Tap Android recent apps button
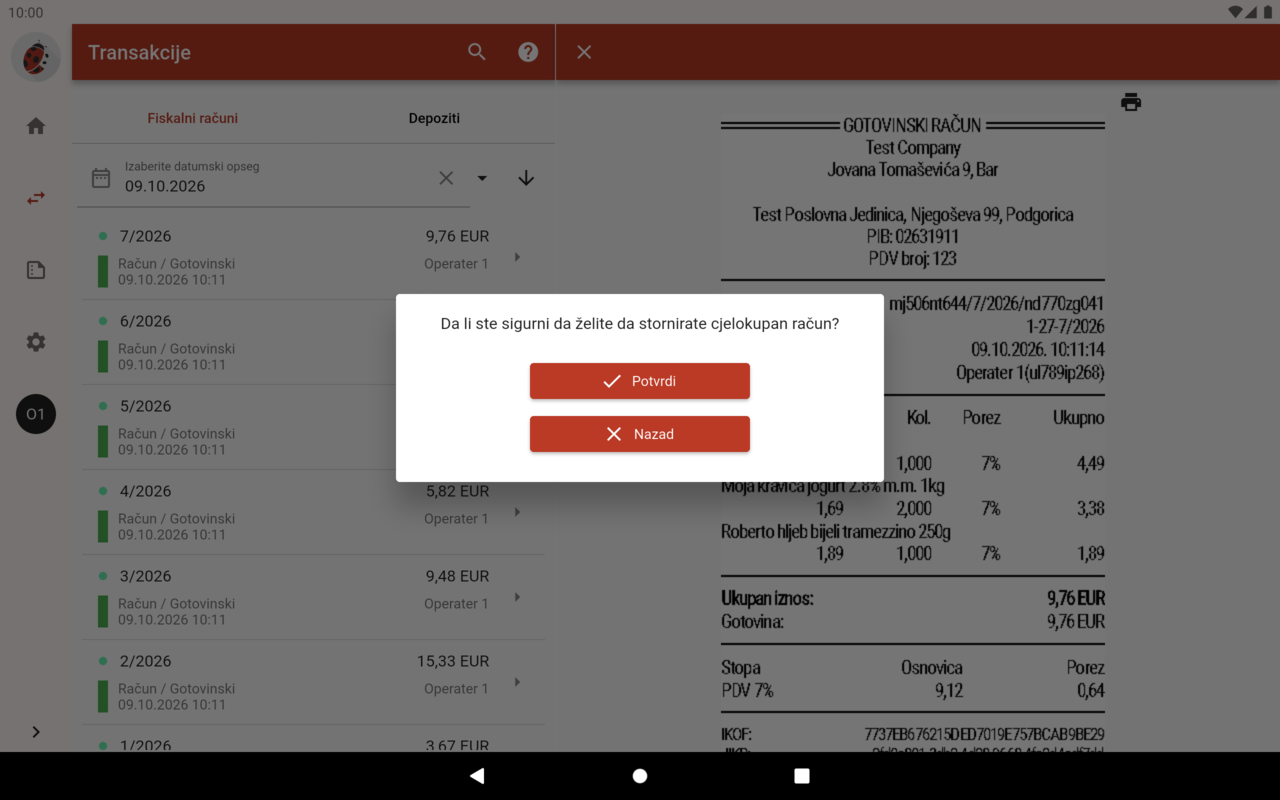1280x800 pixels. [802, 776]
